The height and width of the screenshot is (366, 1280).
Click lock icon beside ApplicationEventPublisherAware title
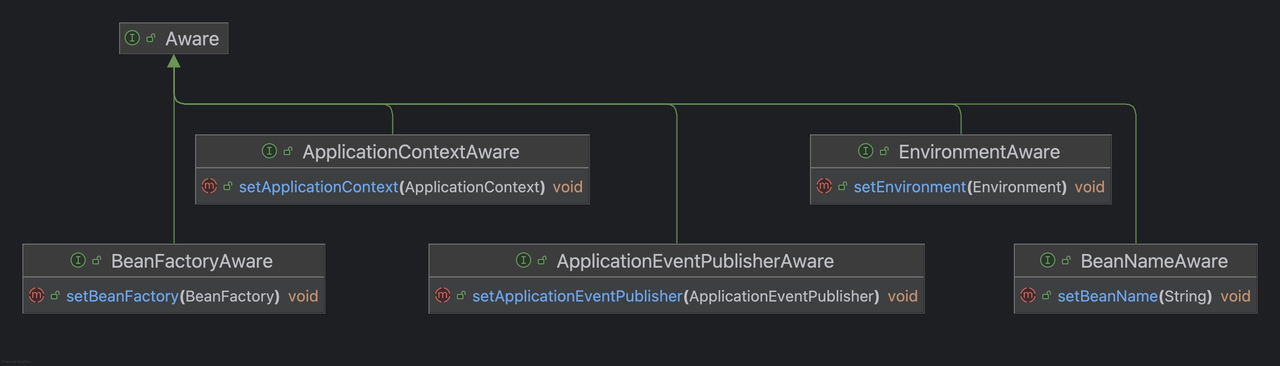(x=542, y=260)
